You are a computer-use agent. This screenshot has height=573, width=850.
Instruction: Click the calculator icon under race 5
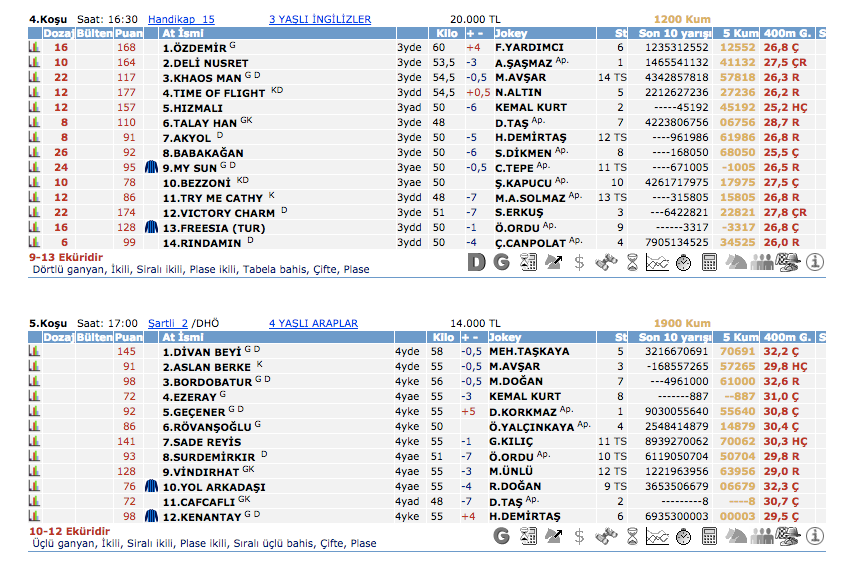pos(710,537)
